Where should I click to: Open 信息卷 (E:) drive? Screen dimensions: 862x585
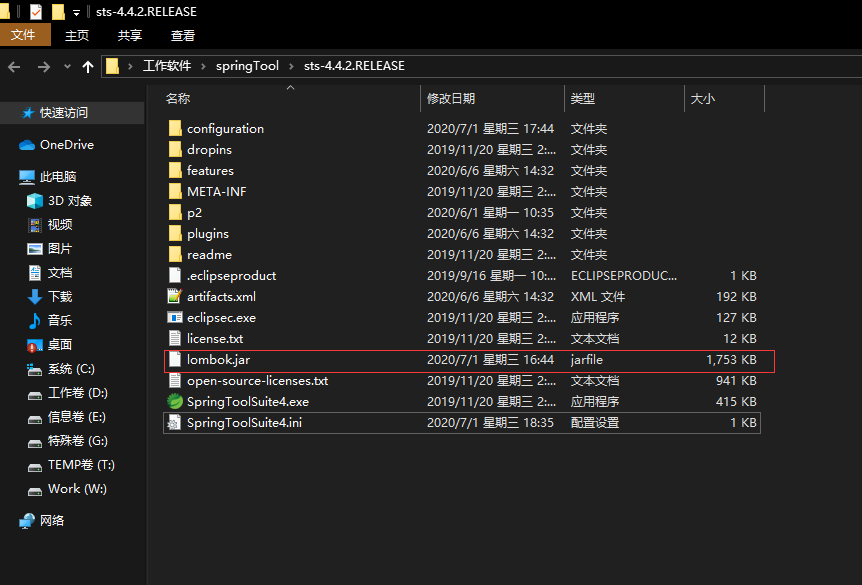tap(66, 417)
